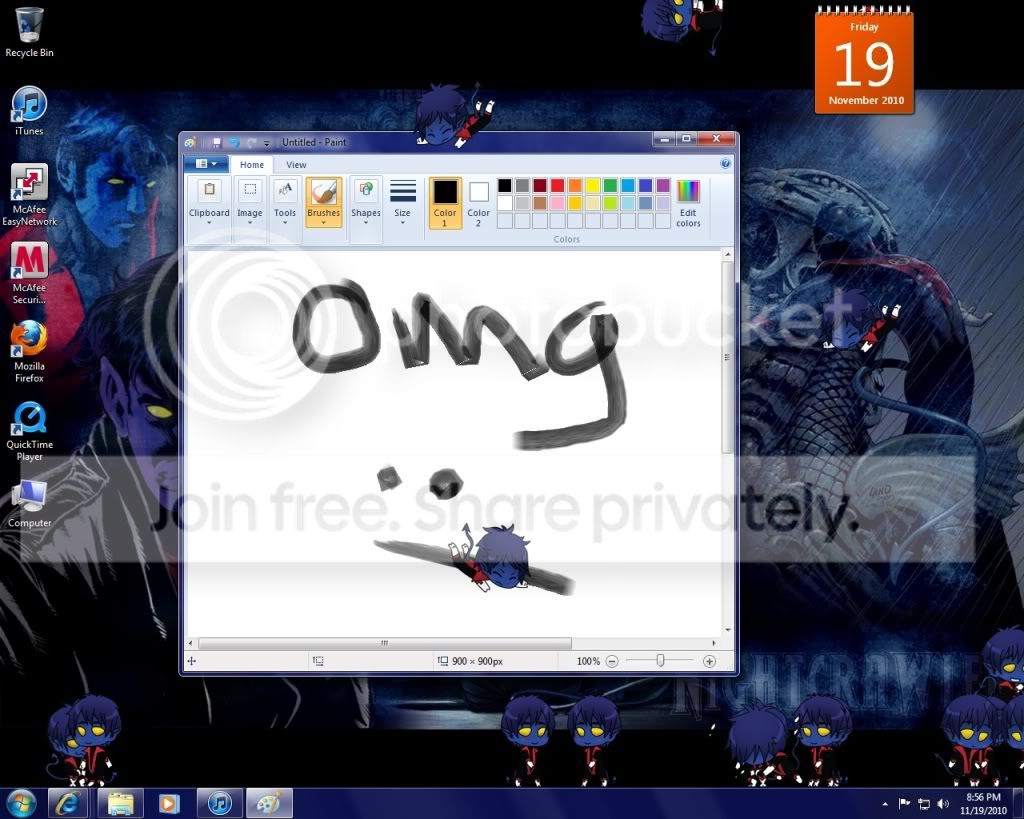
Task: Switch to the Home ribbon tab
Action: [251, 165]
